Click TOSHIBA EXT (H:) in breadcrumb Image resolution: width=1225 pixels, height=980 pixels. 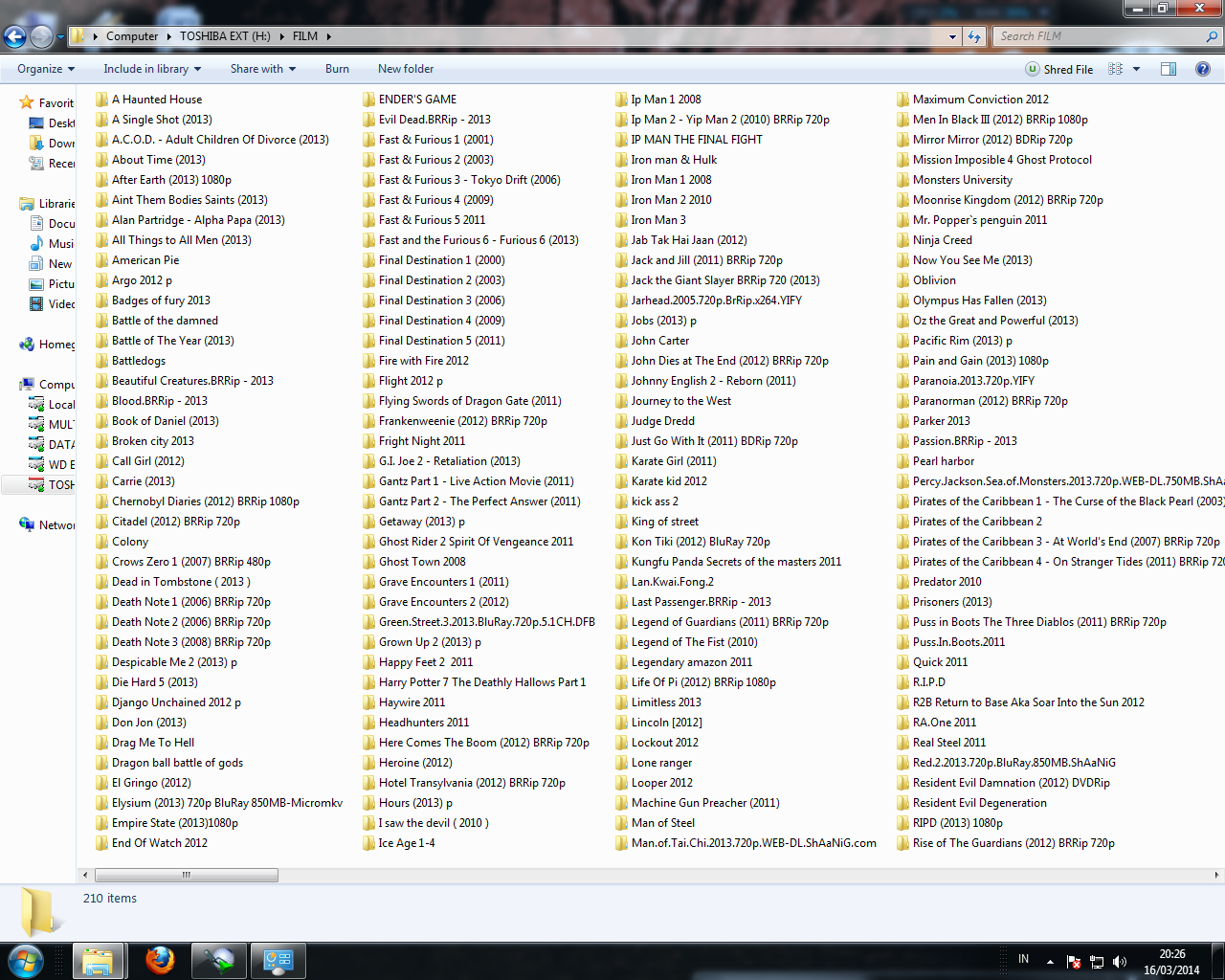226,36
